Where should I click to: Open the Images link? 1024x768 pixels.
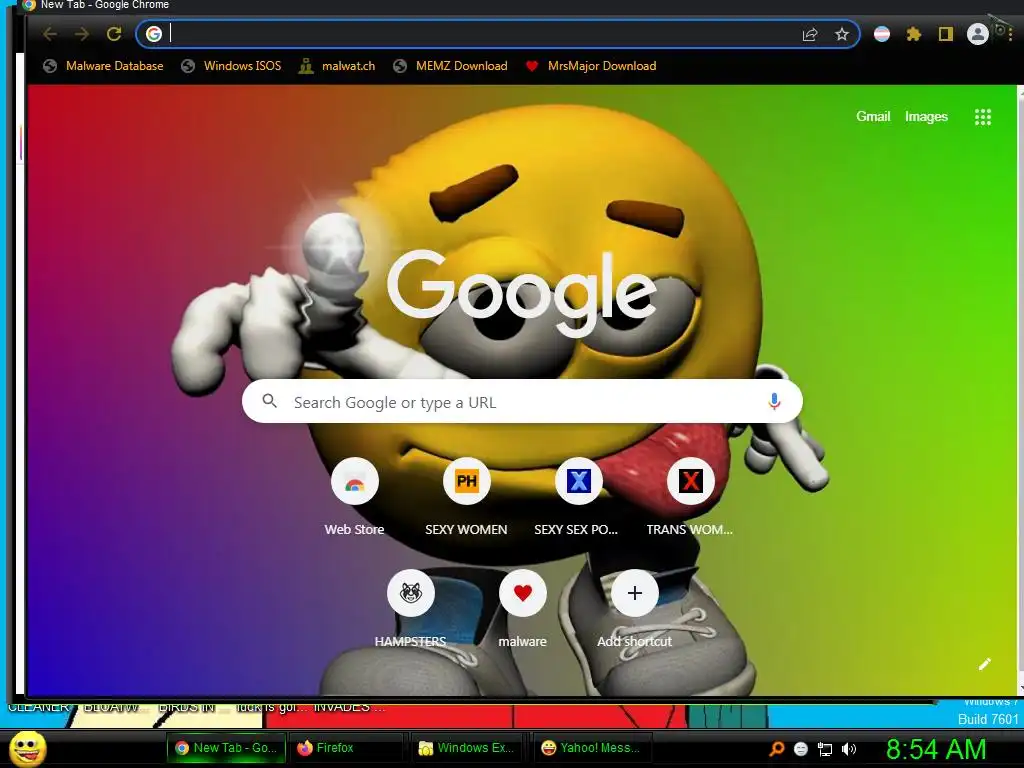(926, 117)
